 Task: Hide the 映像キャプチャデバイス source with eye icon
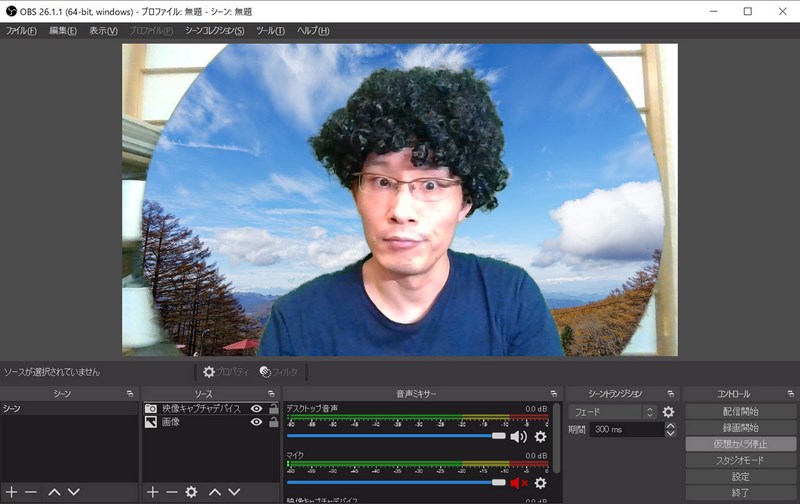(257, 409)
